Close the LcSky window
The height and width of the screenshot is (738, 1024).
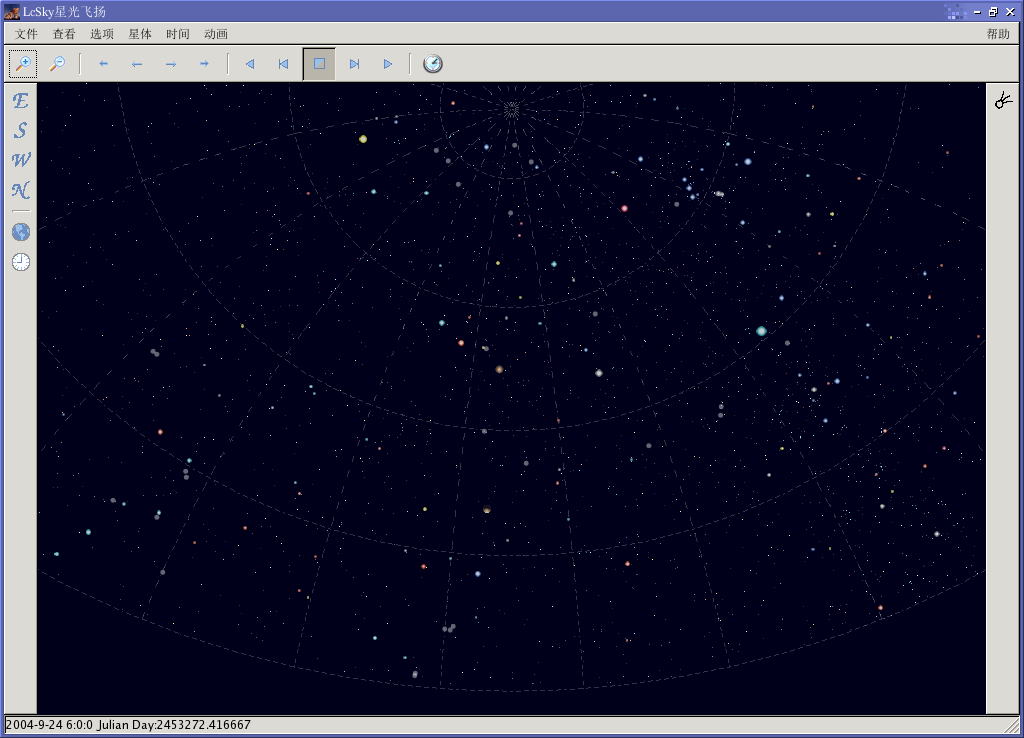coord(1010,12)
